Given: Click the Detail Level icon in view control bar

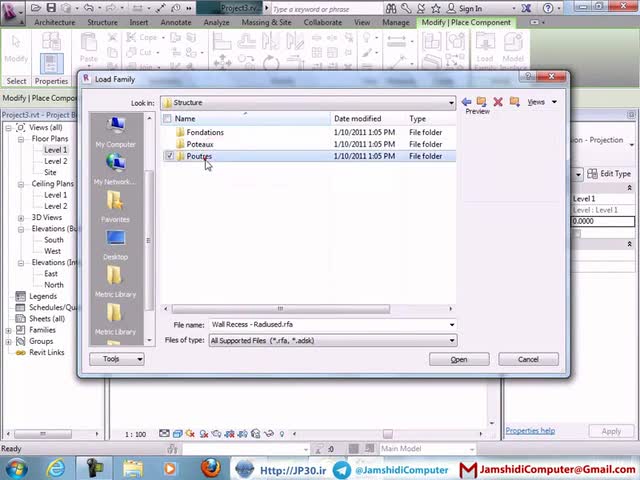Looking at the screenshot, I should pyautogui.click(x=164, y=434).
